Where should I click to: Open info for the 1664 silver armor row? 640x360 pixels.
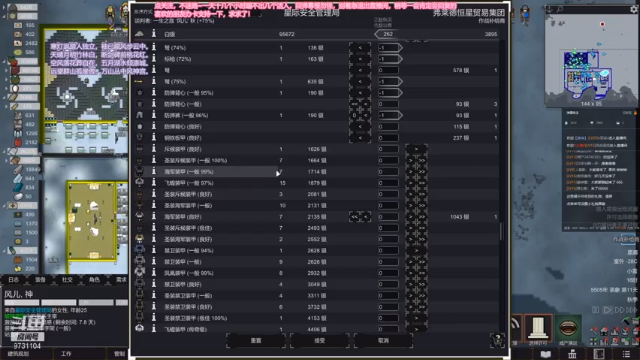pos(154,160)
